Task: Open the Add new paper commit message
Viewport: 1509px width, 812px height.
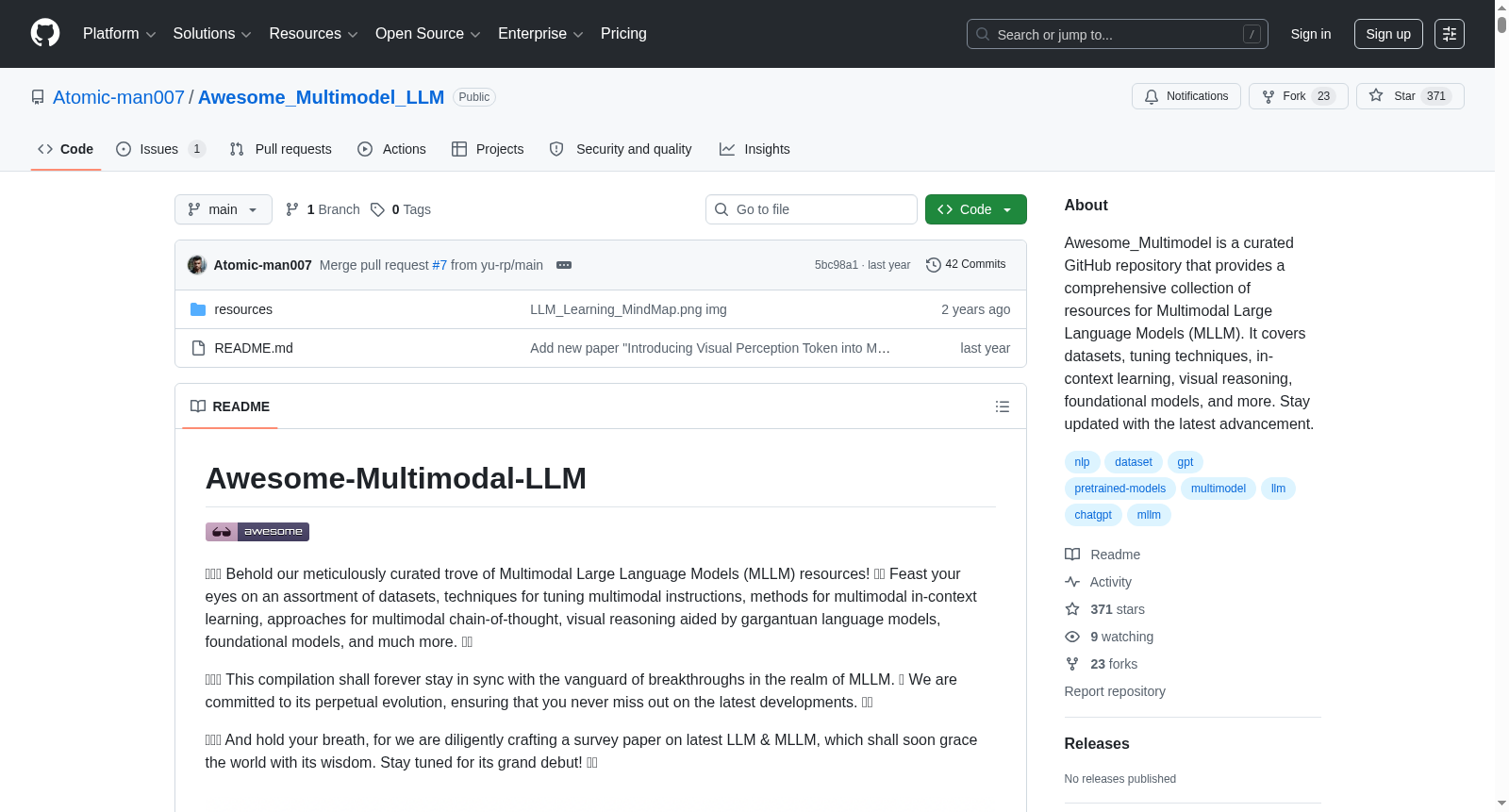Action: [710, 348]
